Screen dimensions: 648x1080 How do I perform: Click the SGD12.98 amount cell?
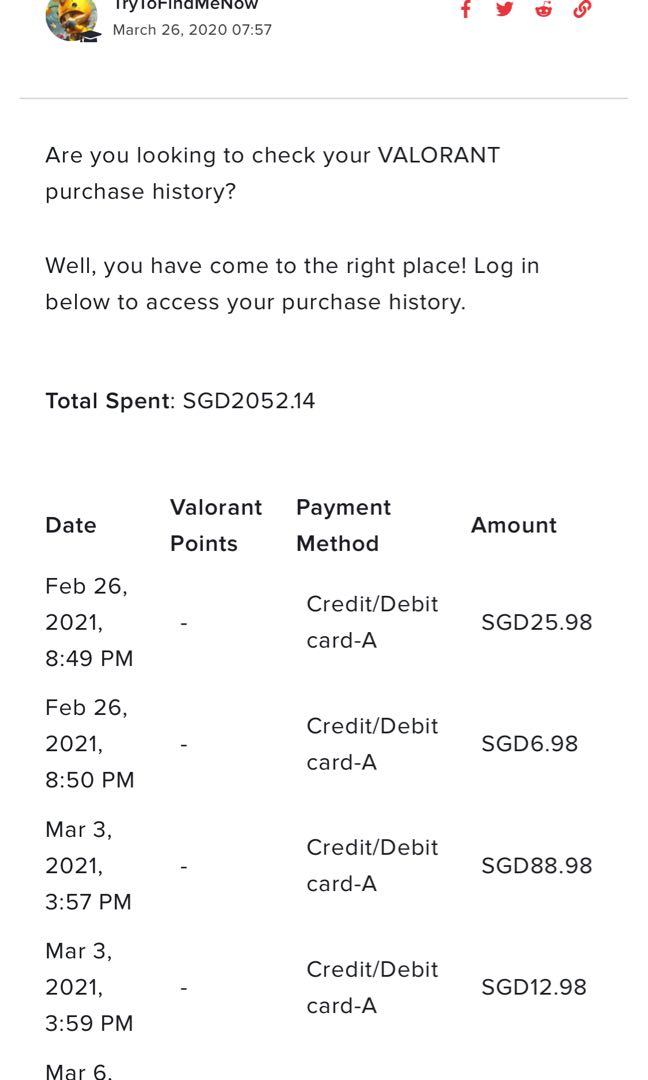tap(534, 987)
